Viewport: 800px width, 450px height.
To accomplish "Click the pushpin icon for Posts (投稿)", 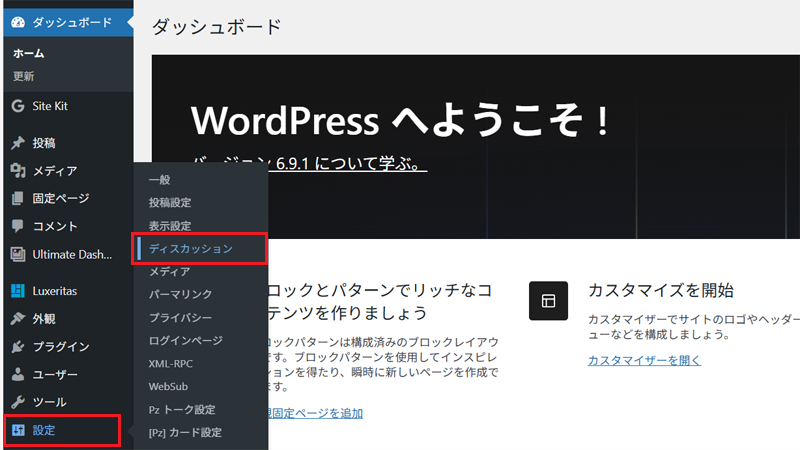I will pos(17,143).
